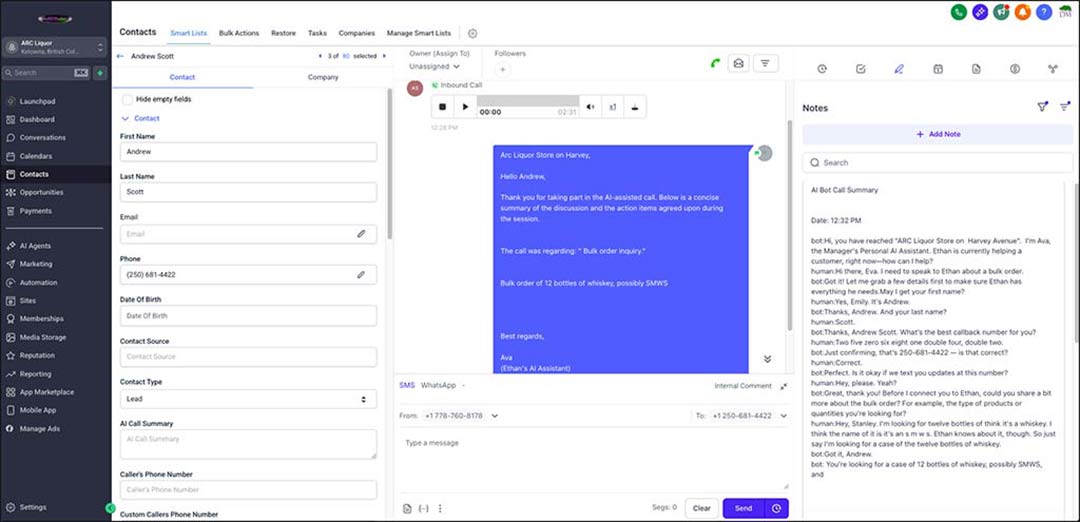
Task: Click the purple bandage icon in top header
Action: (979, 12)
